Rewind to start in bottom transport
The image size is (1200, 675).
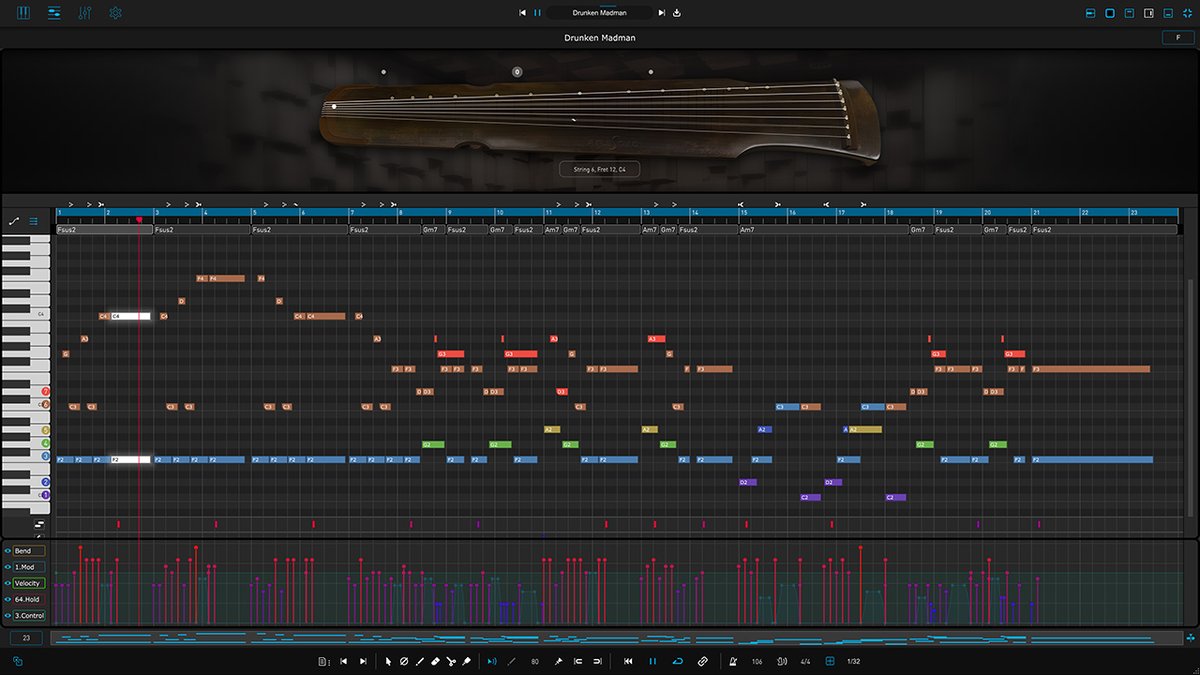628,661
